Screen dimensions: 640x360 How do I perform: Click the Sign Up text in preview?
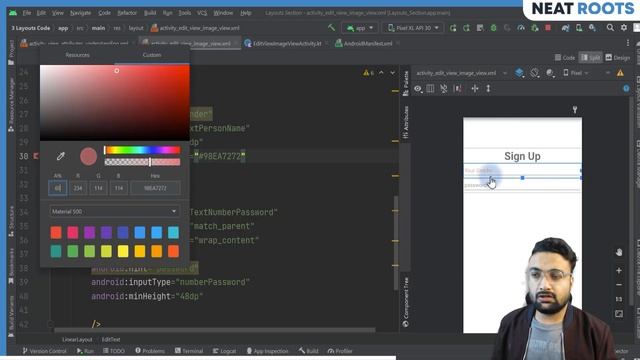pyautogui.click(x=522, y=156)
